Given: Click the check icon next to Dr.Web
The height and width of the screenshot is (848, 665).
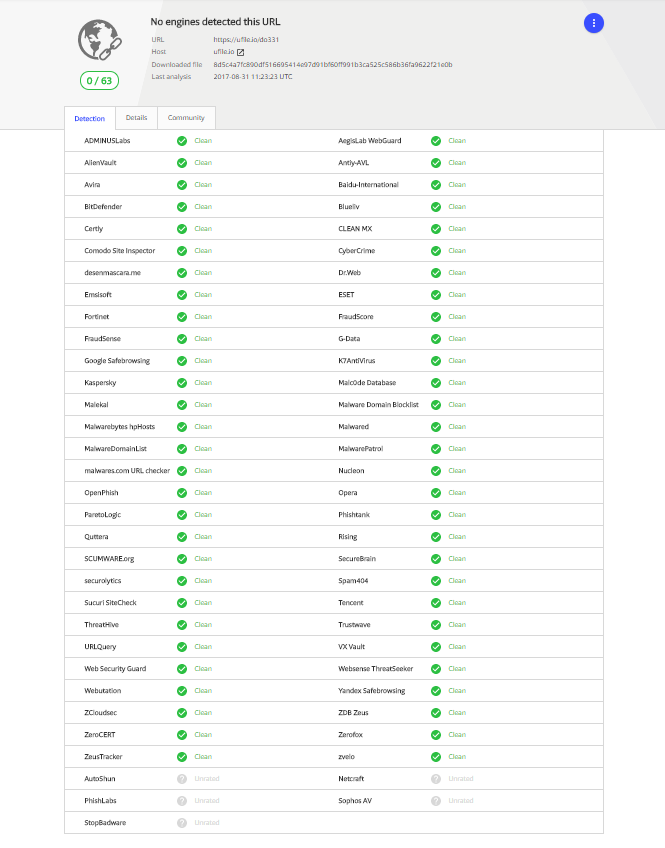Looking at the screenshot, I should [436, 273].
